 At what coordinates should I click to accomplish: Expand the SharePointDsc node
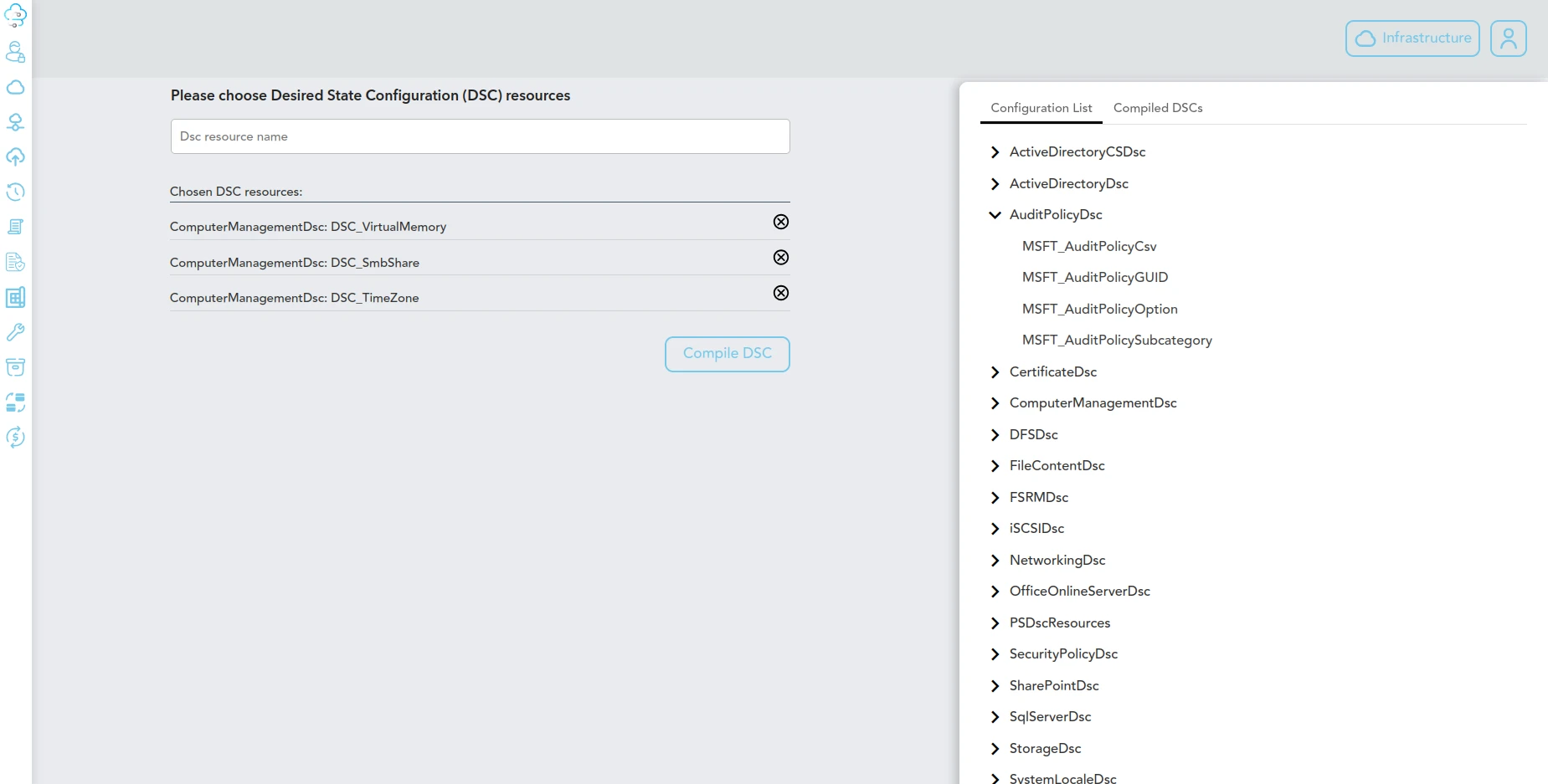coord(995,686)
